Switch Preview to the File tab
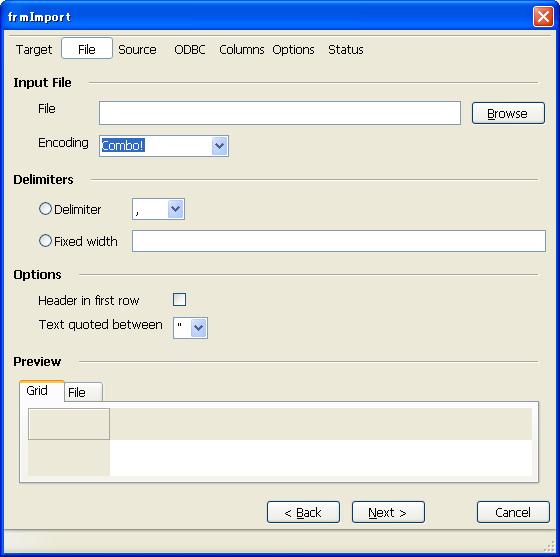 coord(83,392)
